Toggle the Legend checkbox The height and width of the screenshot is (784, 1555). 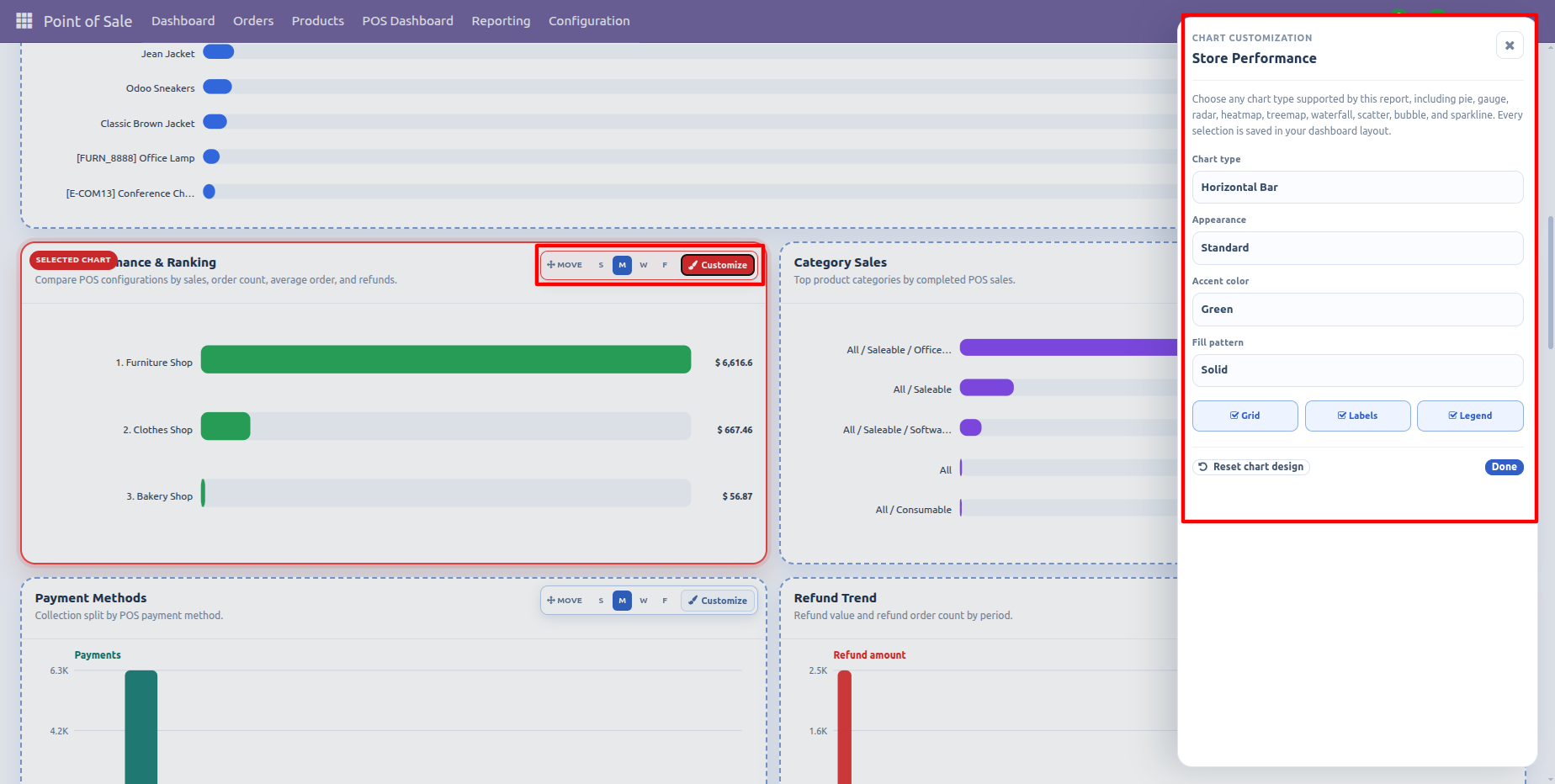(1470, 416)
